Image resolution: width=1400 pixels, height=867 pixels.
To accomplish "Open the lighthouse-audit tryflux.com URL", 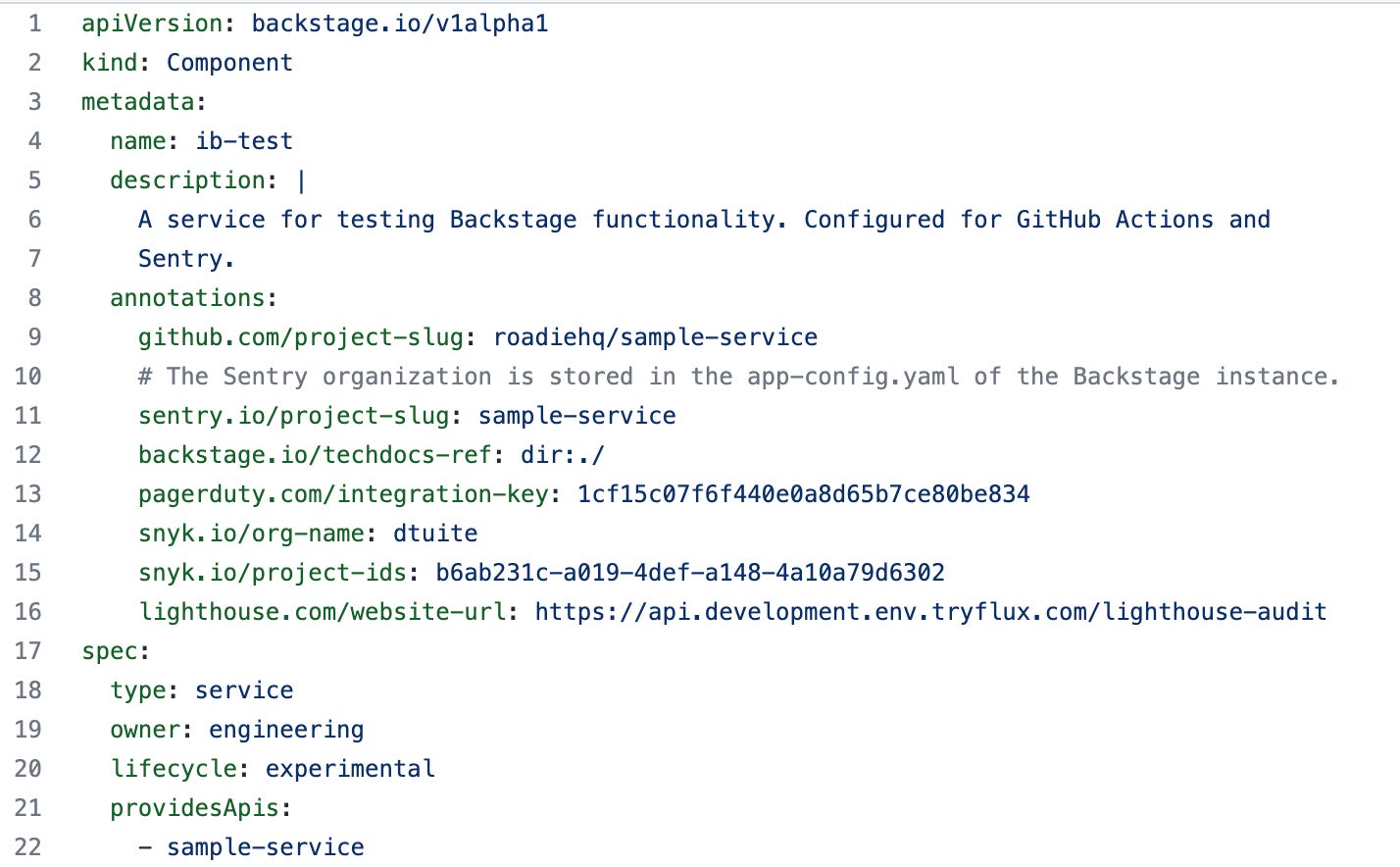I will [929, 611].
